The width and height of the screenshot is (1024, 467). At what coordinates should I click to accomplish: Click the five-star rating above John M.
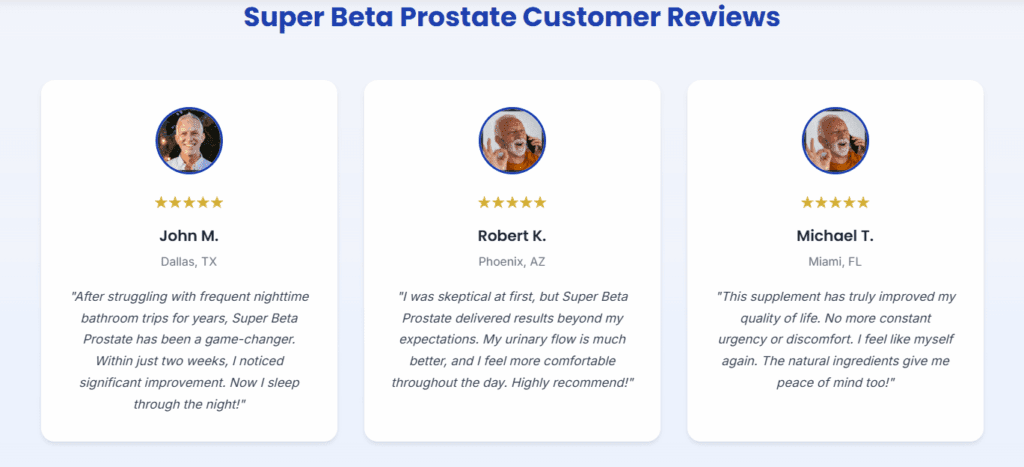[x=189, y=202]
